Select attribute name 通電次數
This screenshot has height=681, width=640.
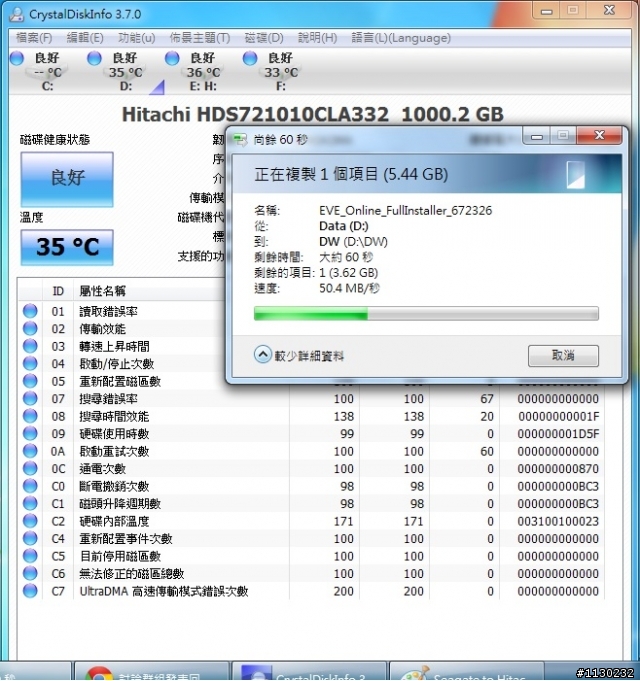[102, 469]
